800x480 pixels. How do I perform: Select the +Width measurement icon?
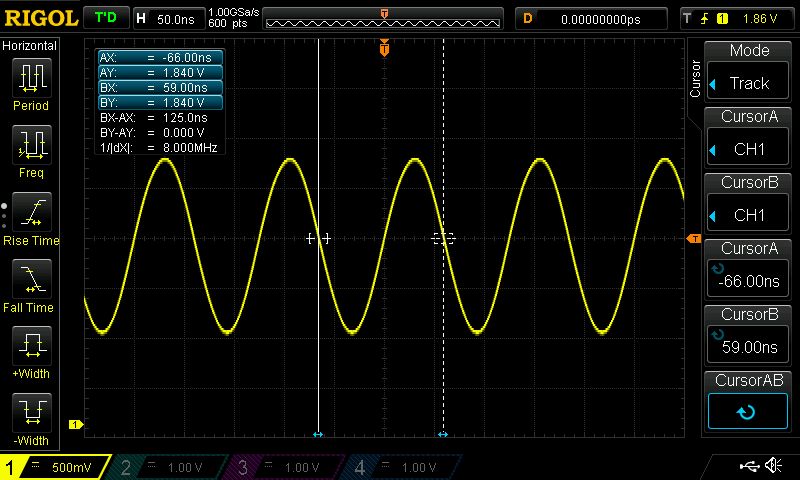31,348
